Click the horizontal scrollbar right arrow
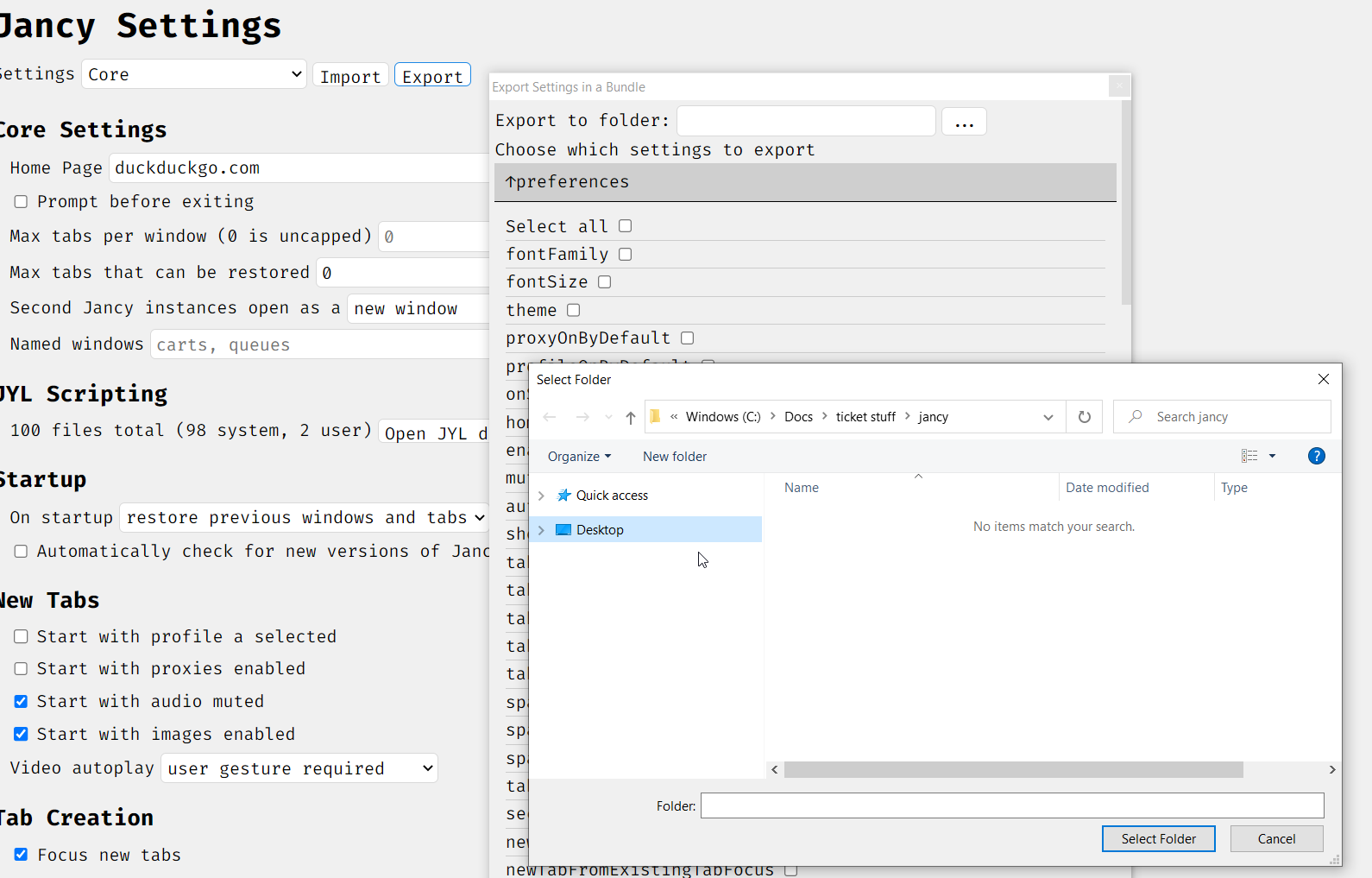 tap(1332, 769)
